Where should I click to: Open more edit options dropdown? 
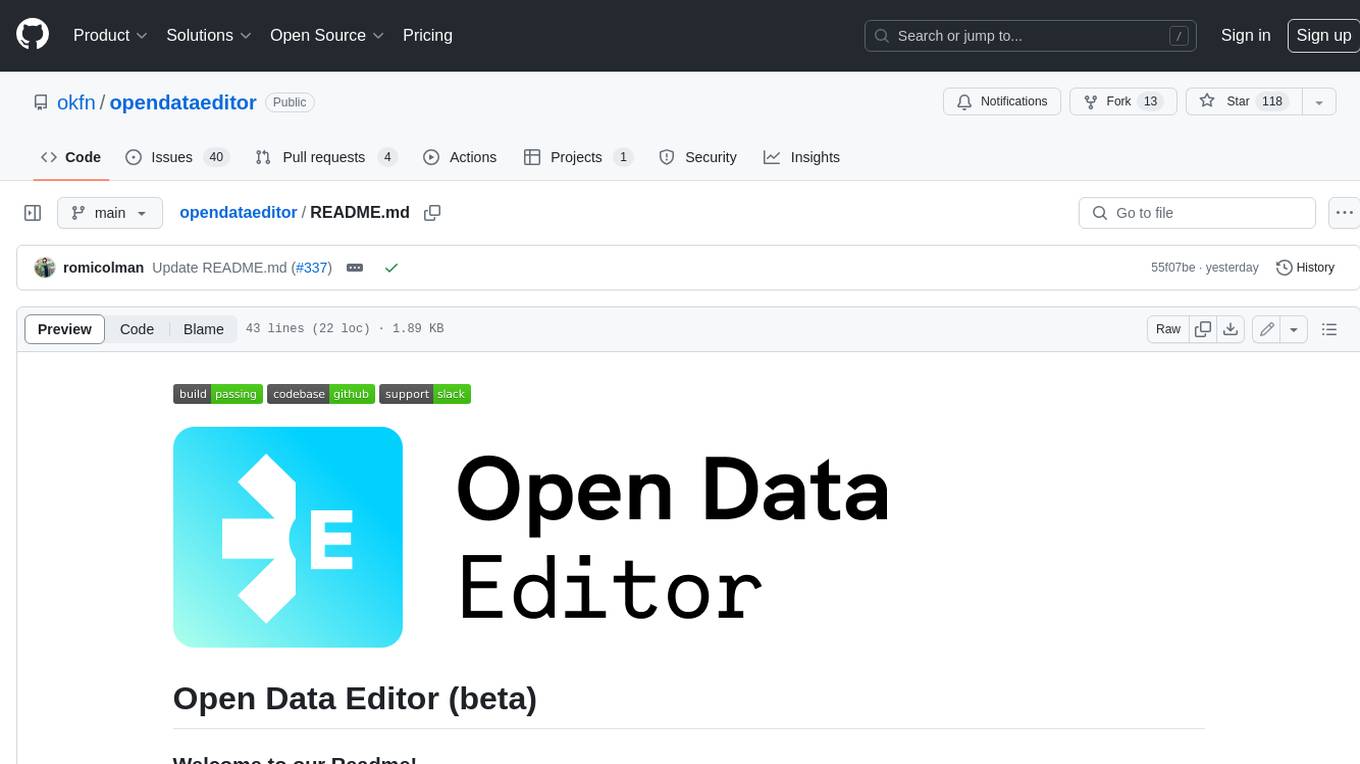tap(1294, 329)
